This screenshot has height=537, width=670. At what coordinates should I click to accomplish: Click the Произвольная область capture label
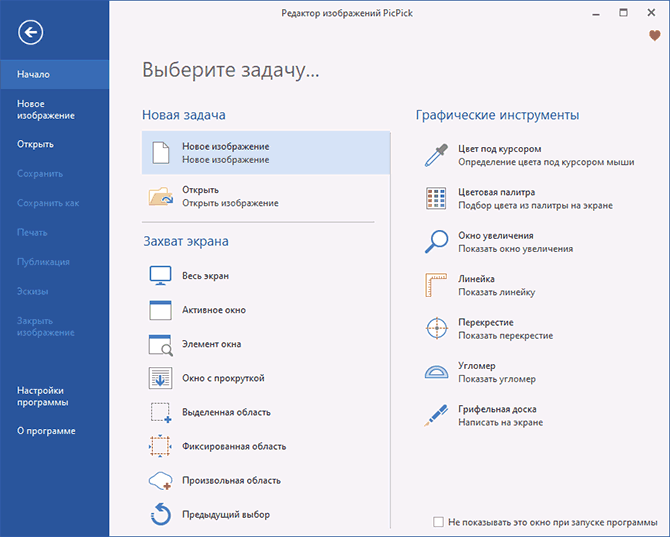point(232,481)
